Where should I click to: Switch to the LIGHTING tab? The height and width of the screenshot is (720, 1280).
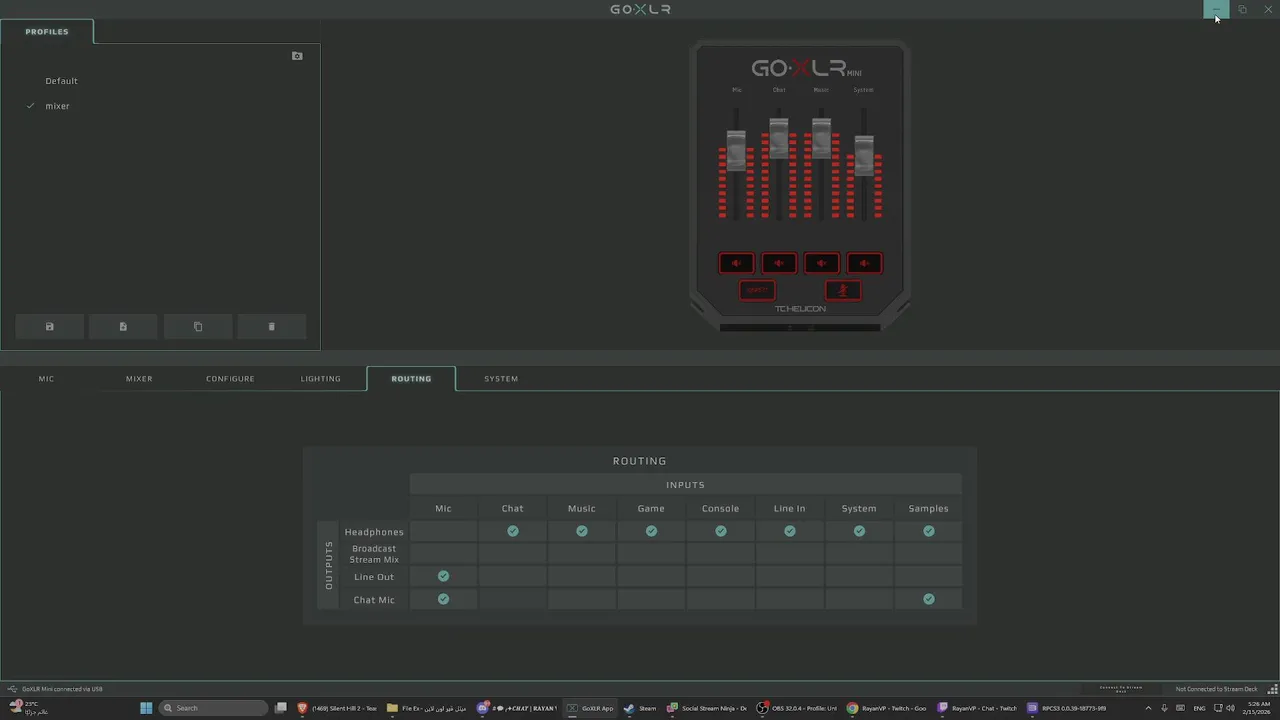pyautogui.click(x=321, y=379)
